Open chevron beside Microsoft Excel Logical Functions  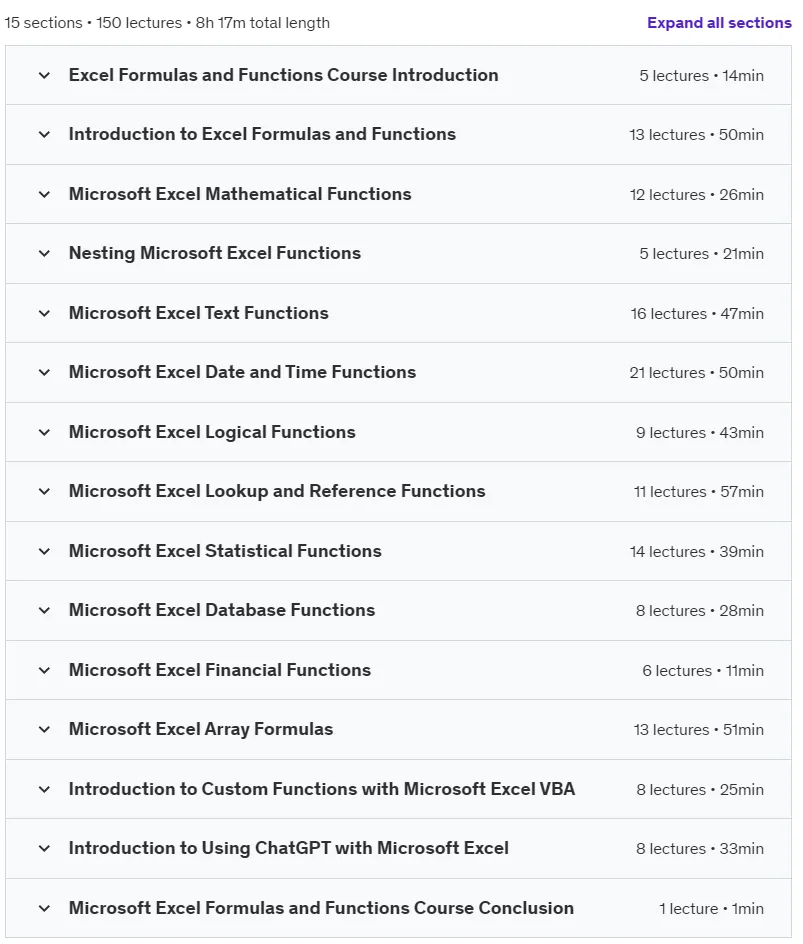click(x=45, y=432)
